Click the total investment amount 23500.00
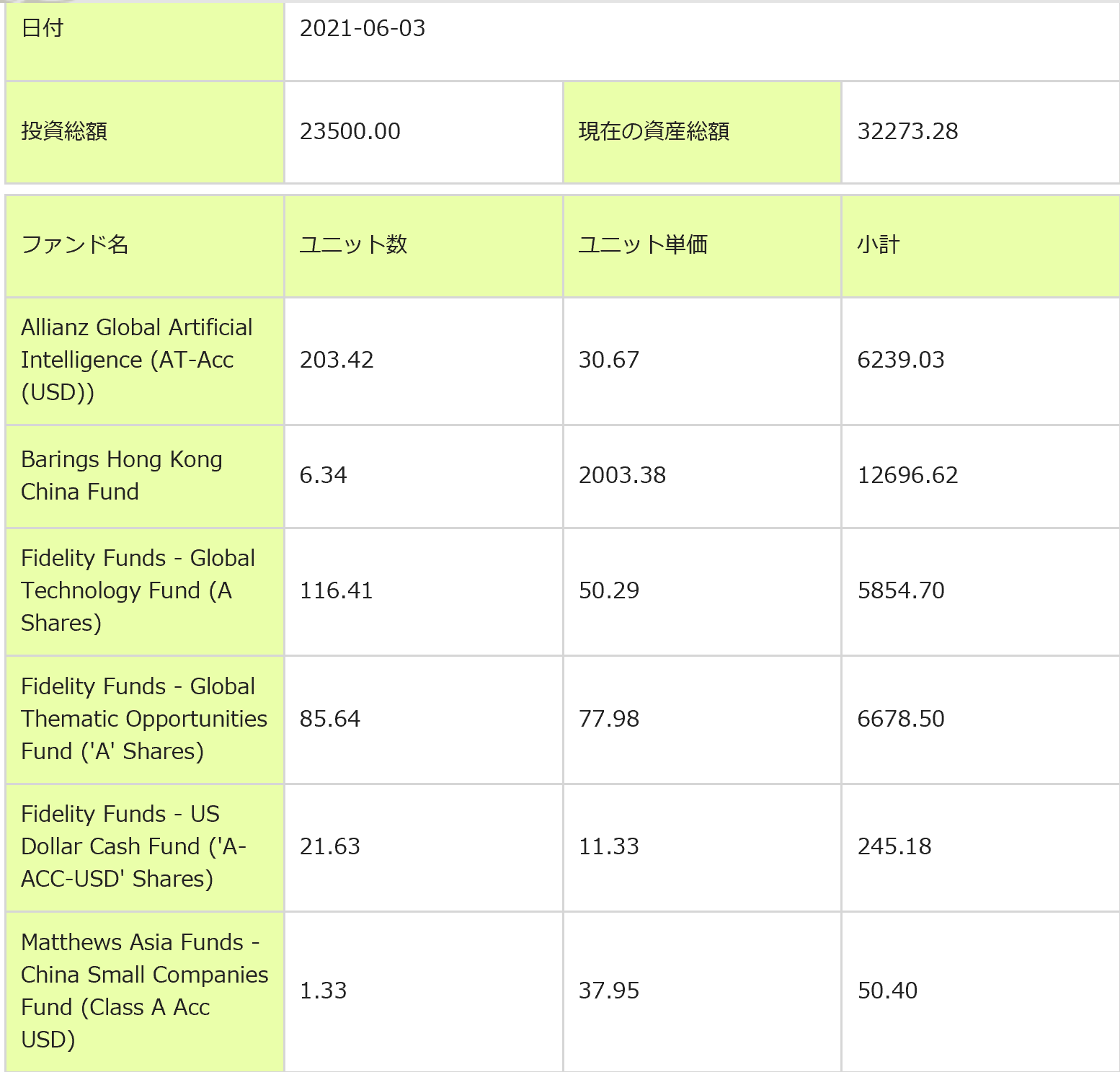 coord(350,131)
